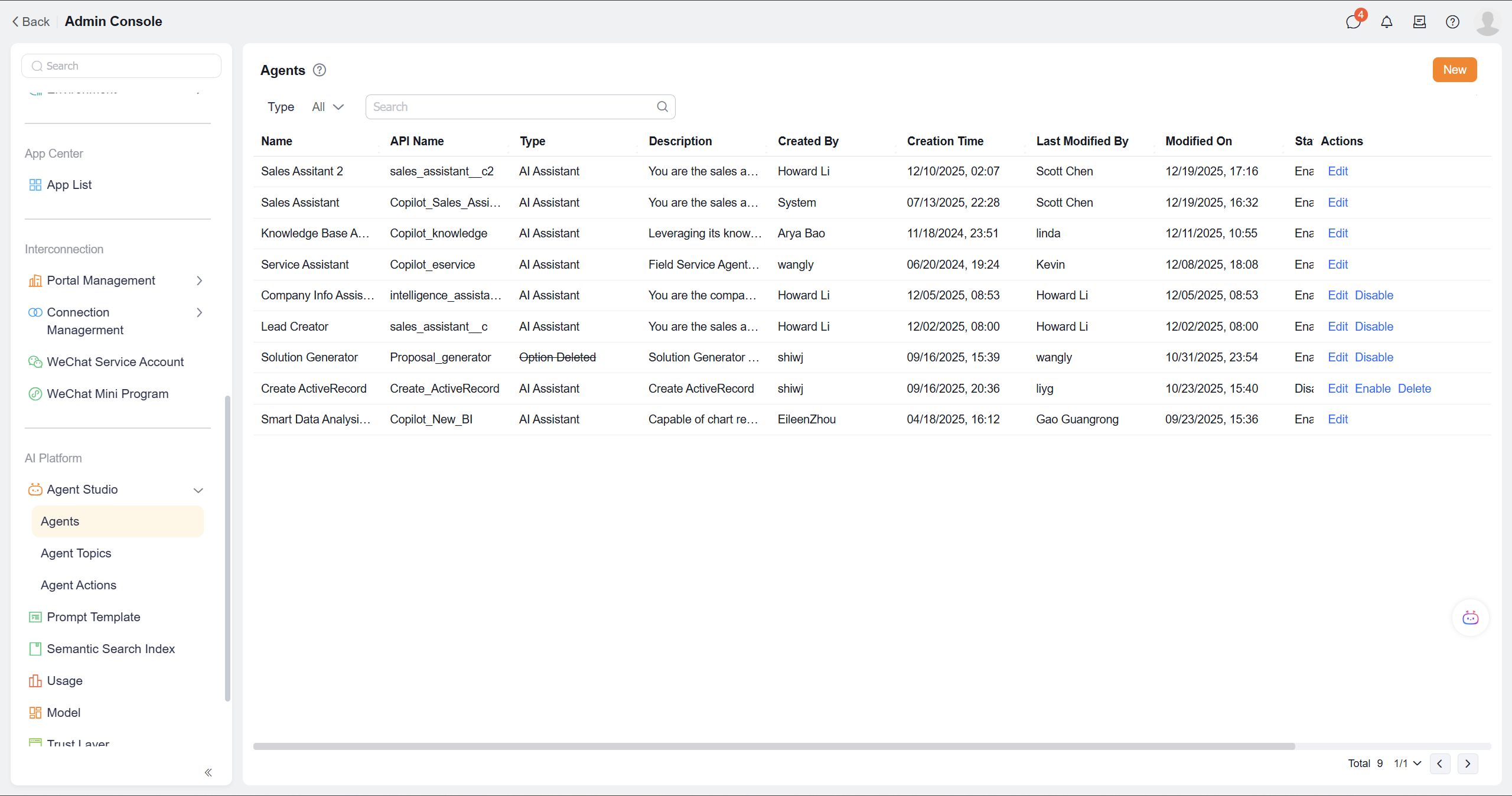Screen dimensions: 1512x796
Task: Click the help icon next to Agents title
Action: pyautogui.click(x=320, y=70)
